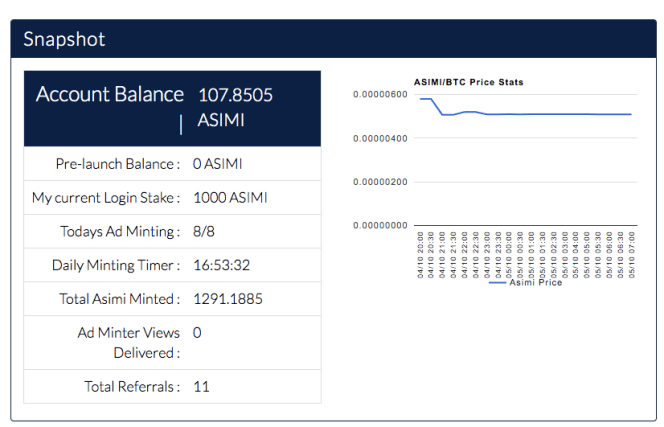The image size is (664, 427).
Task: Click the Snapshot panel header
Action: pos(64,40)
